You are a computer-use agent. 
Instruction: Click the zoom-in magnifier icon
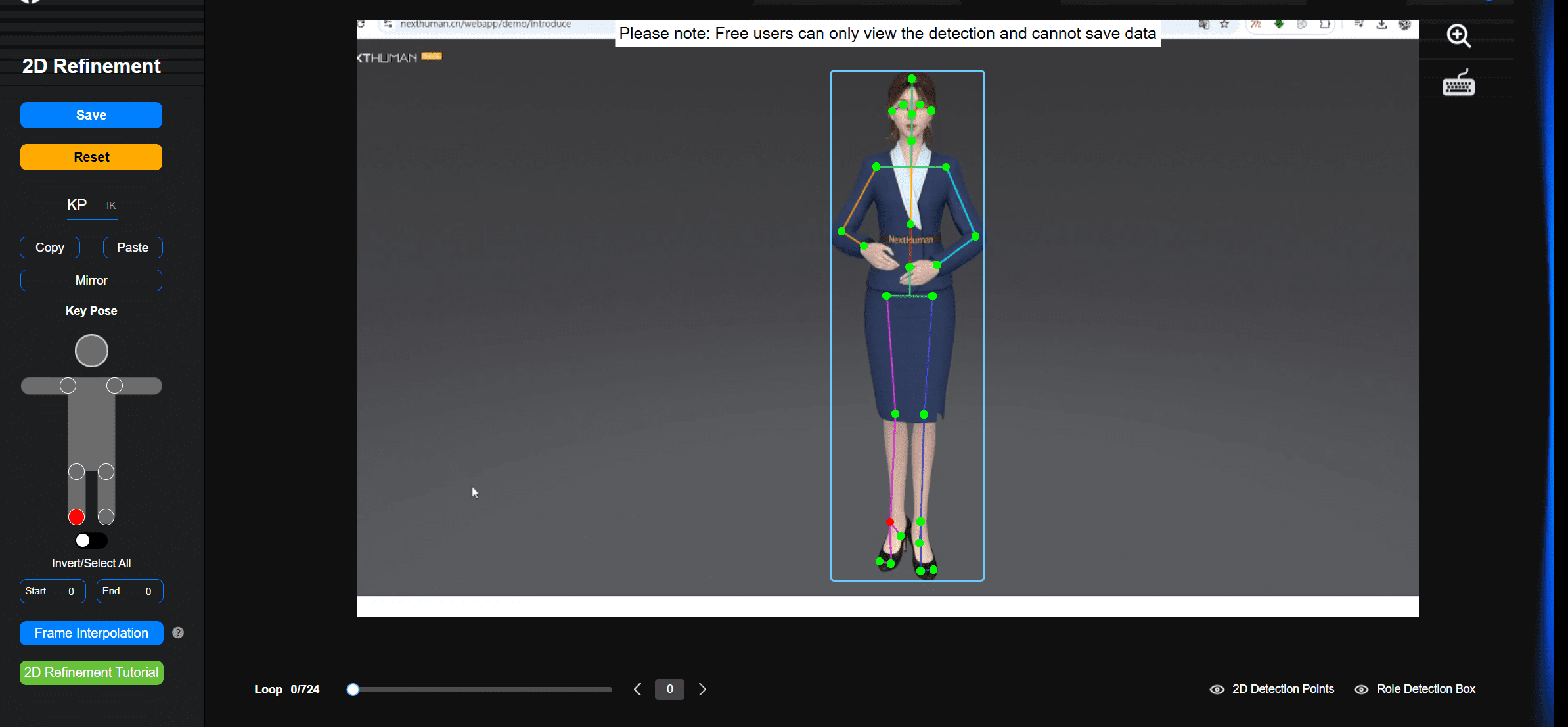click(x=1458, y=35)
